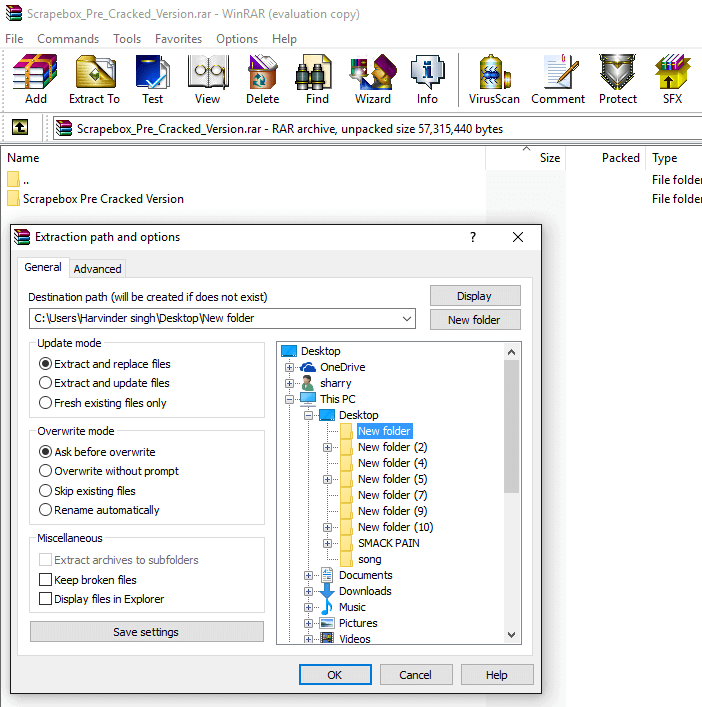Viewport: 702px width, 707px height.
Task: Expand the sharry tree node
Action: pos(289,383)
